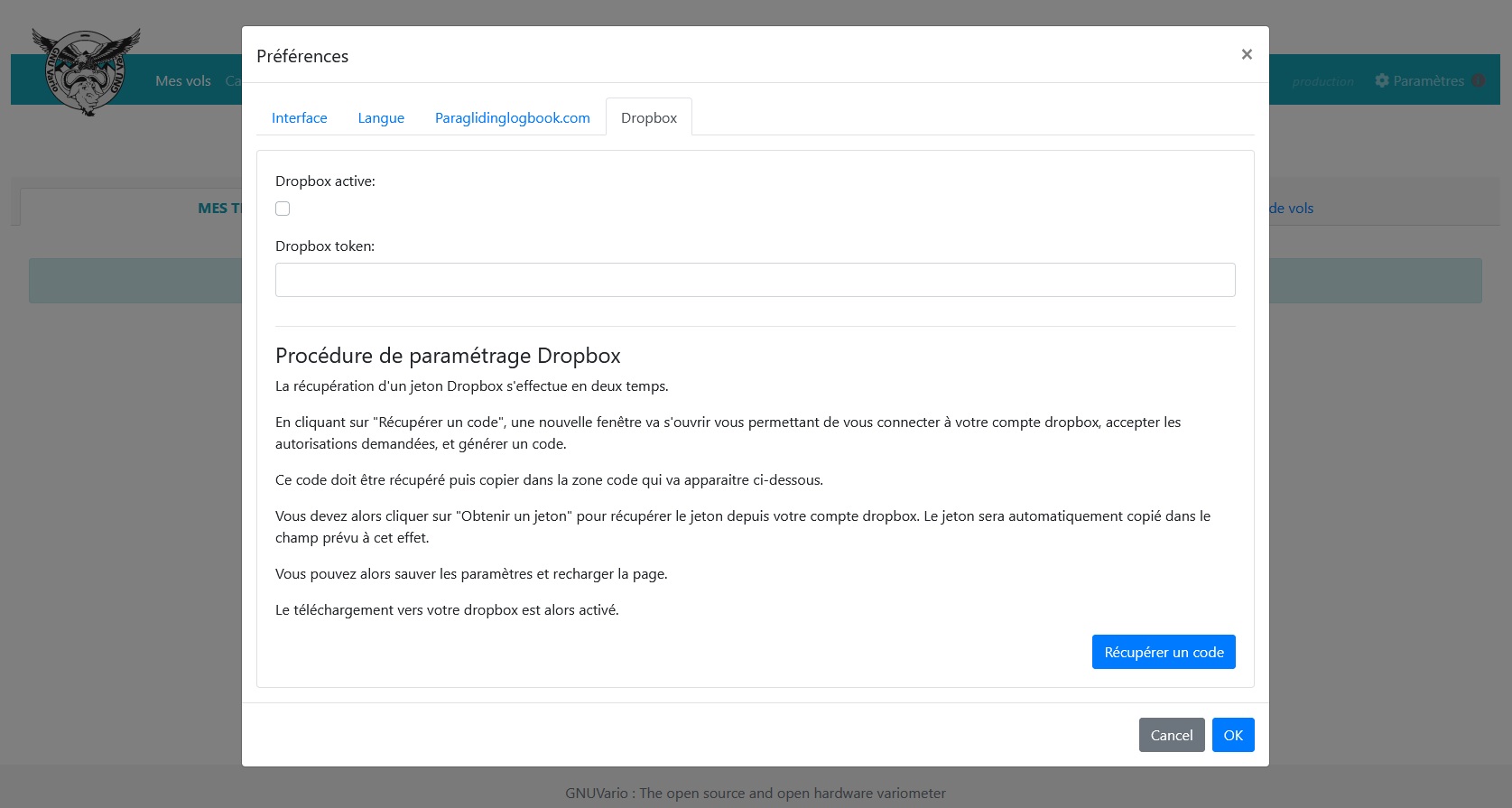Open Mes vols in the navbar
The image size is (1512, 808).
(183, 80)
